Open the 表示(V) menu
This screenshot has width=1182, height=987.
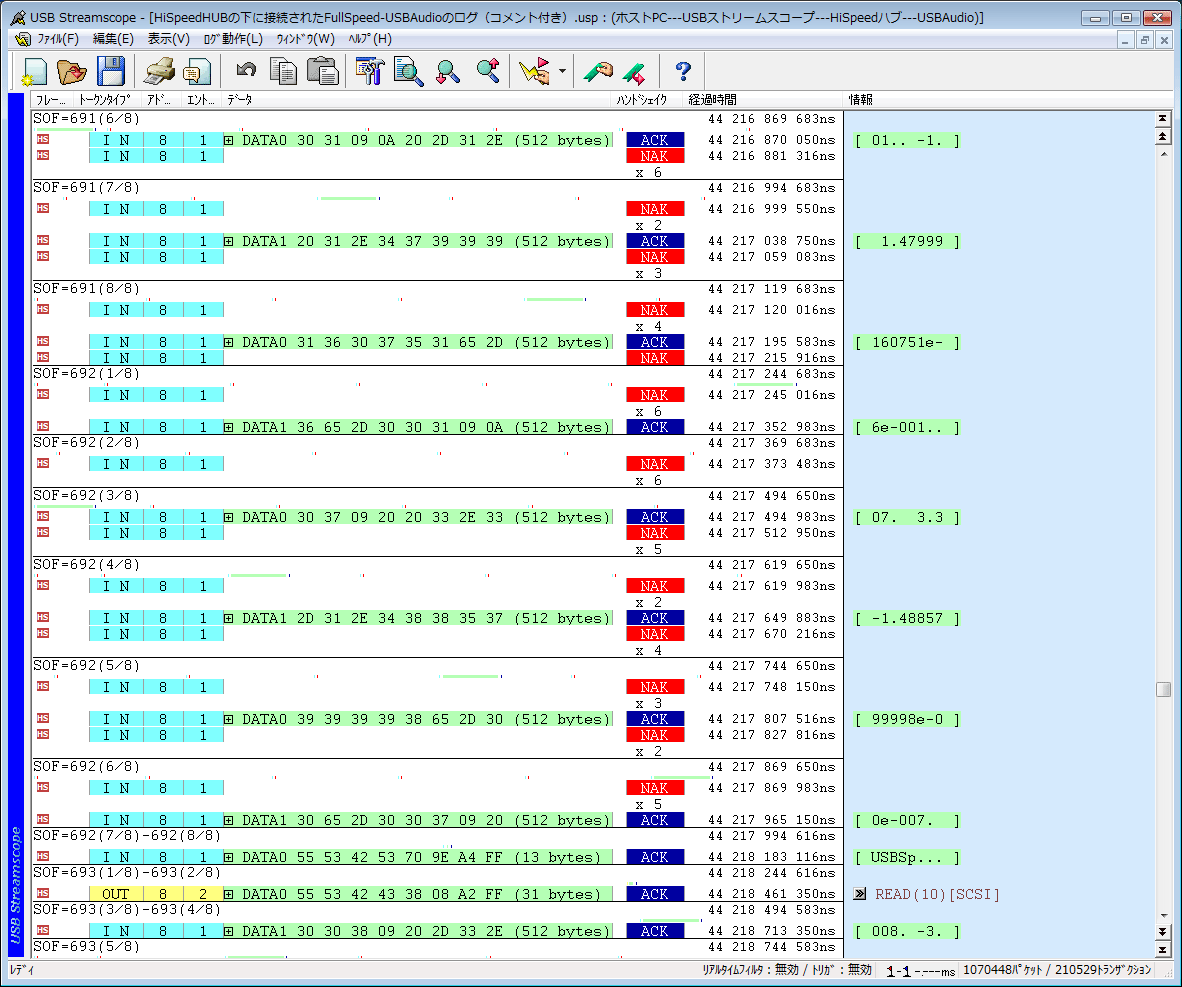click(168, 39)
